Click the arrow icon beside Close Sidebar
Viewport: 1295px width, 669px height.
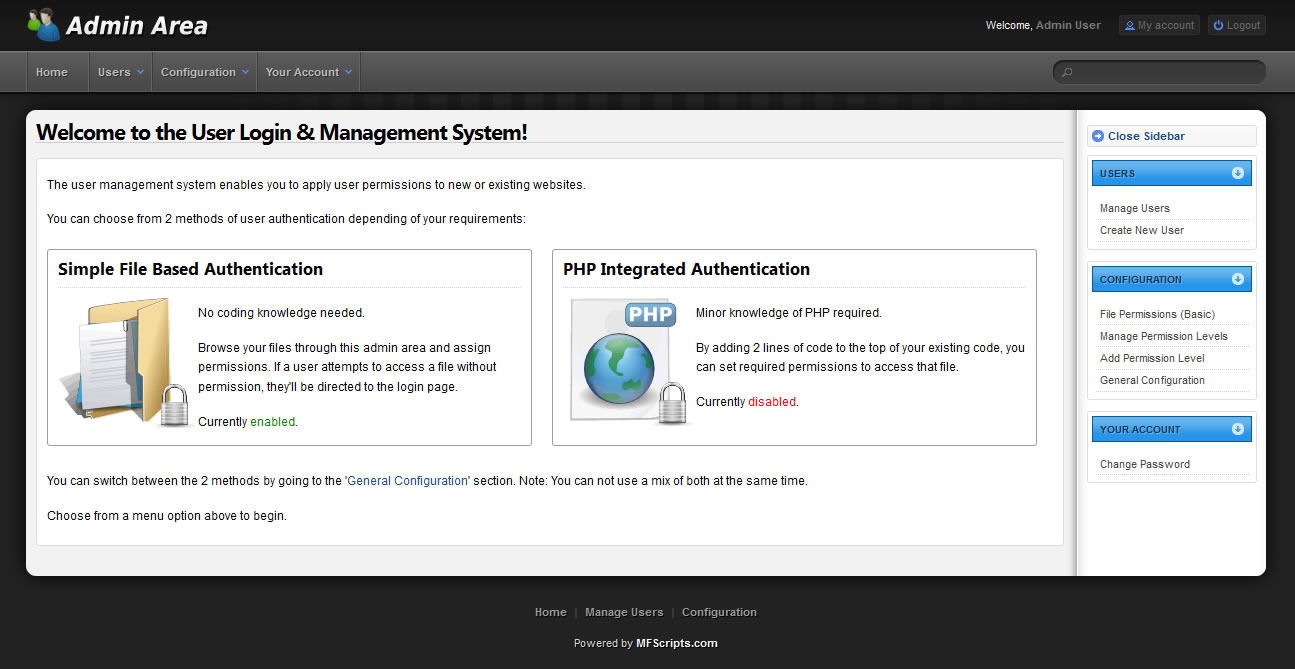(1098, 136)
